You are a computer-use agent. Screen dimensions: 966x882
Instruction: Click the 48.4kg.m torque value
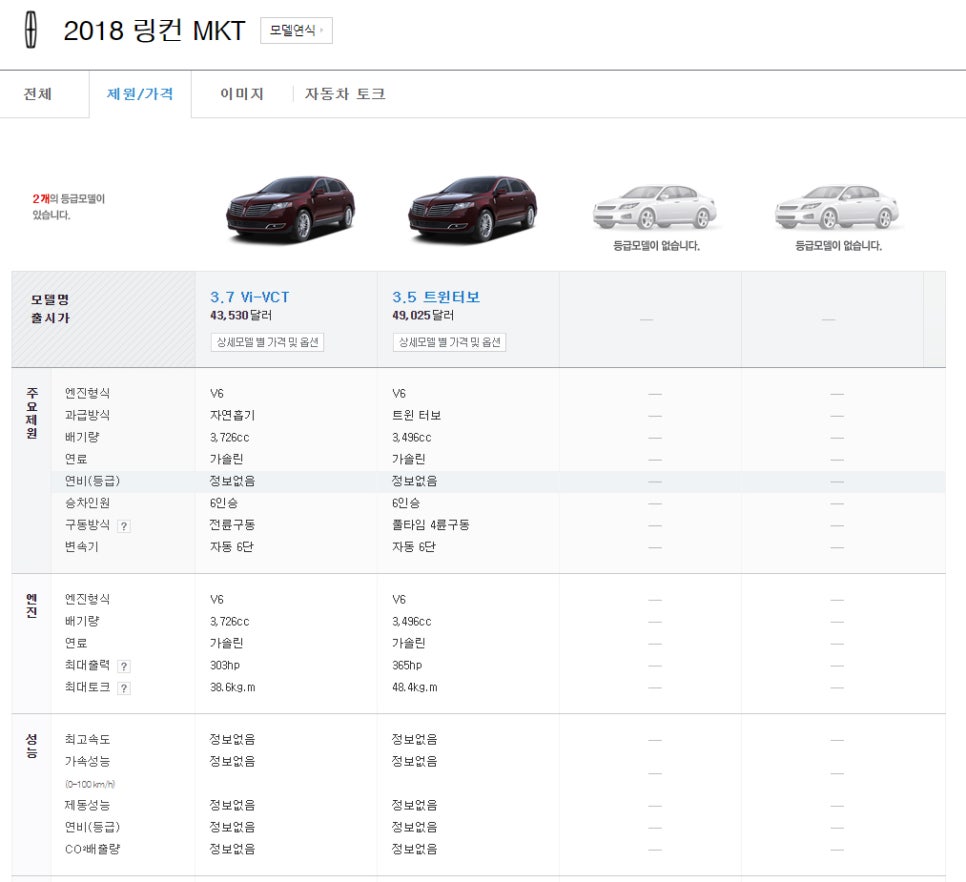[x=415, y=687]
